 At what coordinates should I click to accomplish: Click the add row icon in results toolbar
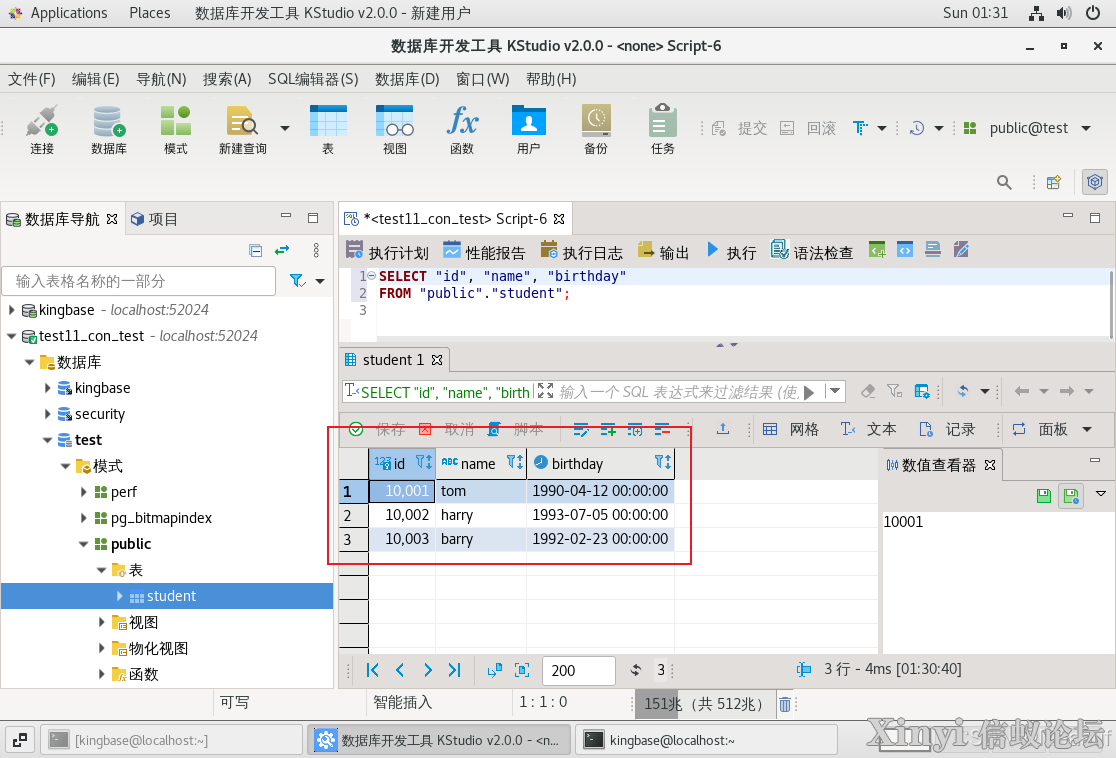608,429
